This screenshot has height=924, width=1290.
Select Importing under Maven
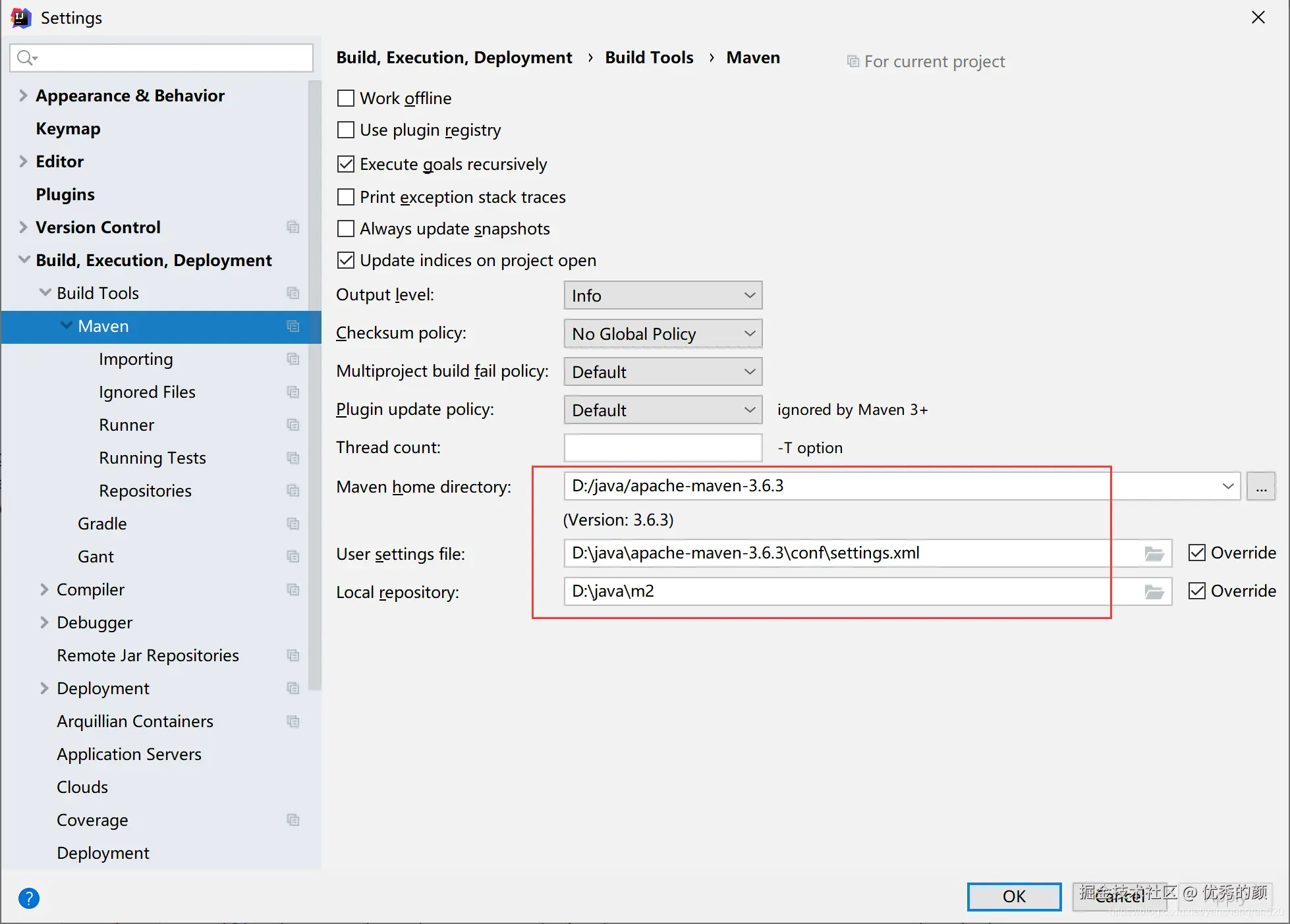point(136,359)
